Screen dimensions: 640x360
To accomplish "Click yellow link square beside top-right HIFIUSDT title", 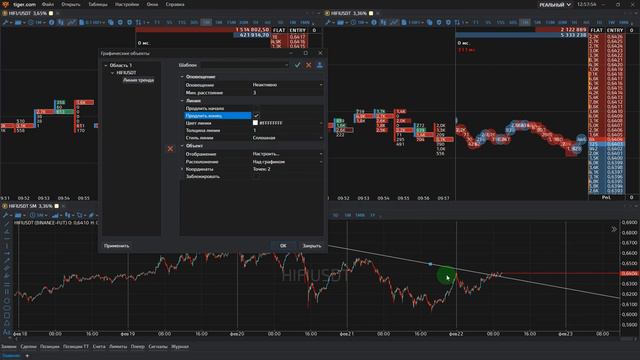I will pyautogui.click(x=371, y=13).
